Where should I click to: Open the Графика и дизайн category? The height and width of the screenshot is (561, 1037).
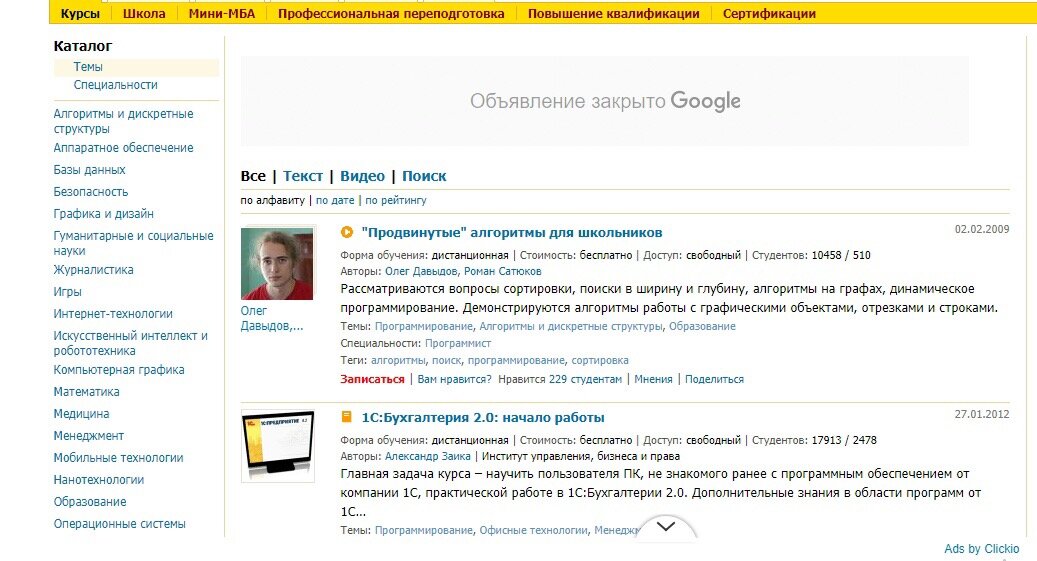(103, 214)
